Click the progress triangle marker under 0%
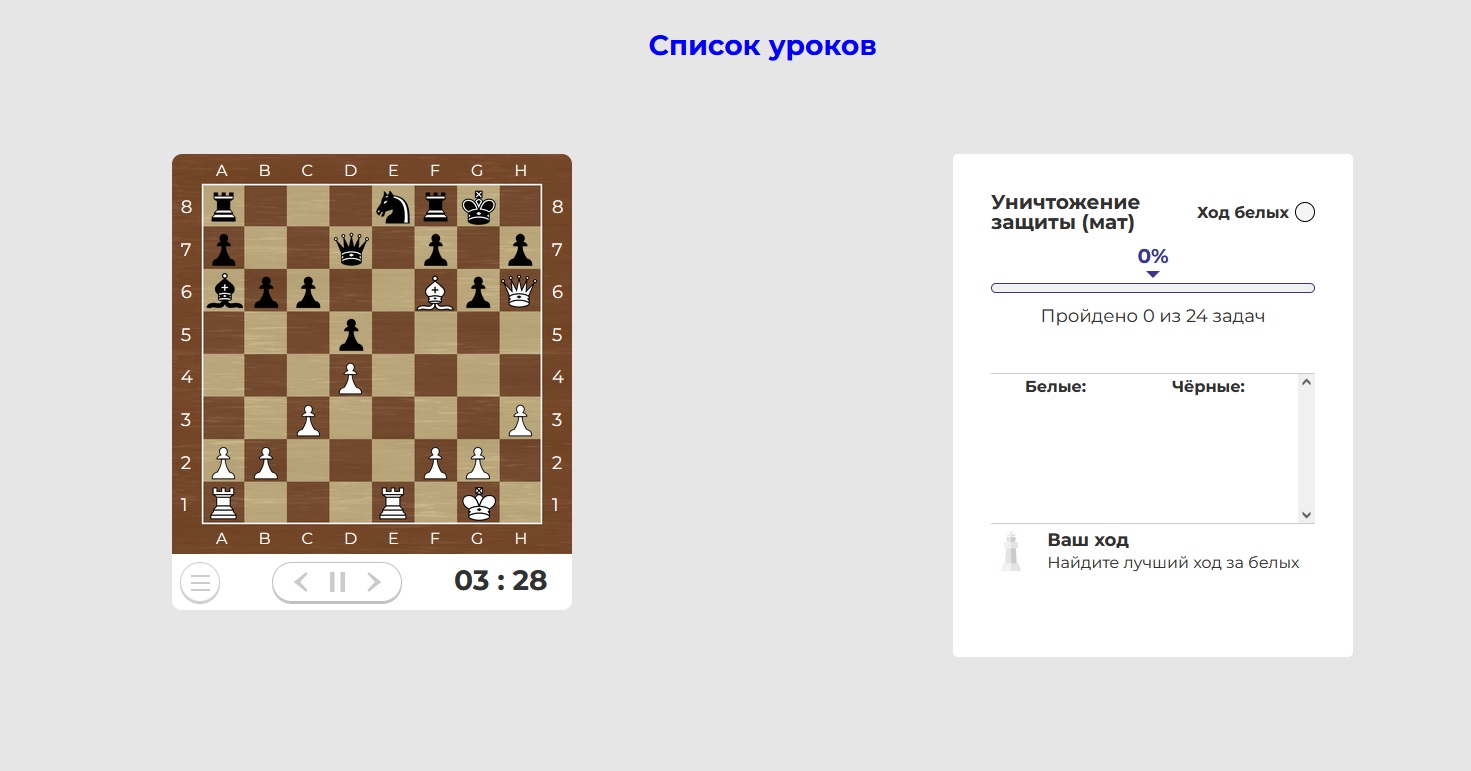This screenshot has height=771, width=1471. coord(1153,274)
